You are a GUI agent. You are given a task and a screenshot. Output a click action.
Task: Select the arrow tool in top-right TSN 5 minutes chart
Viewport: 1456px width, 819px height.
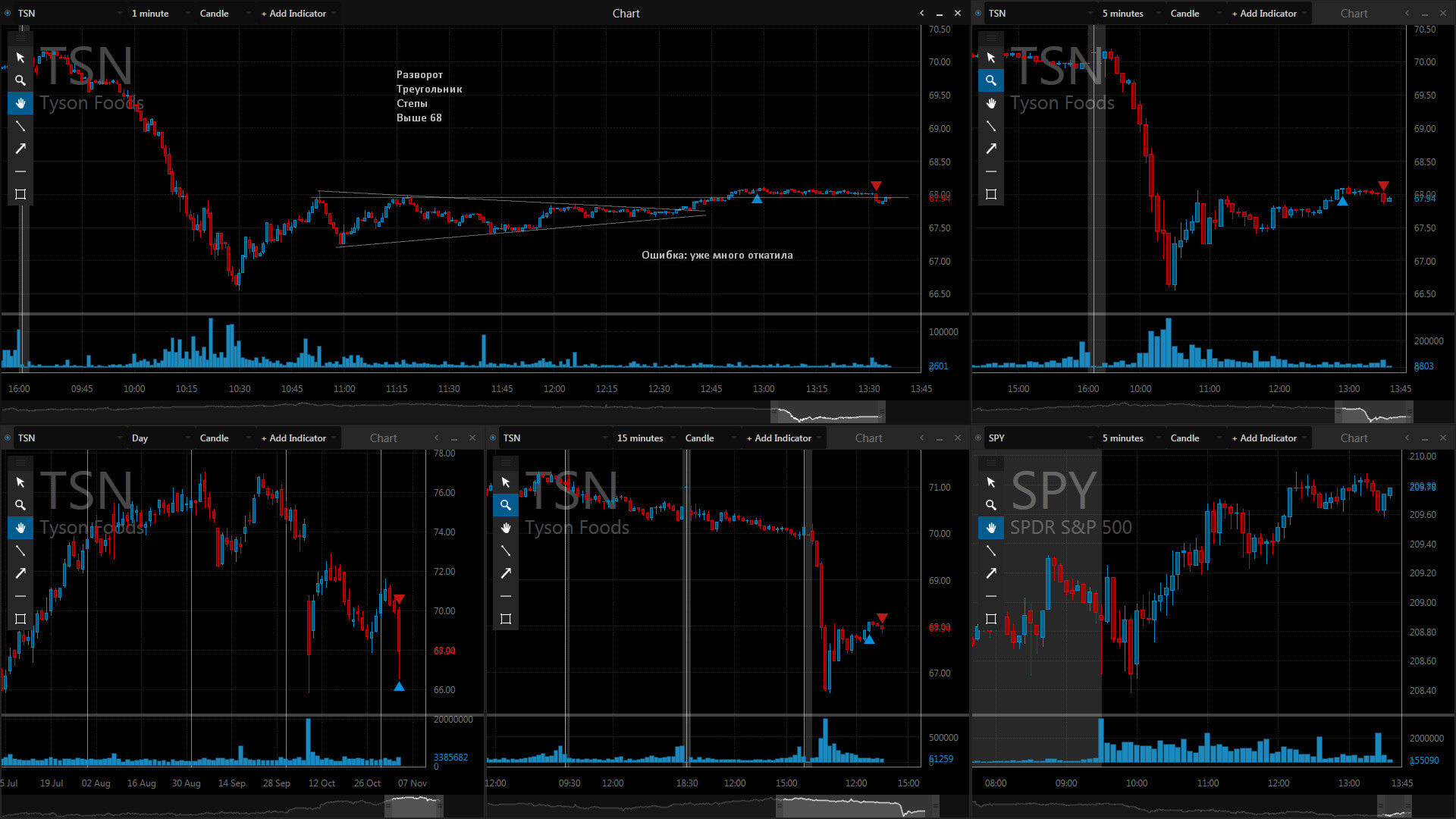point(991,149)
